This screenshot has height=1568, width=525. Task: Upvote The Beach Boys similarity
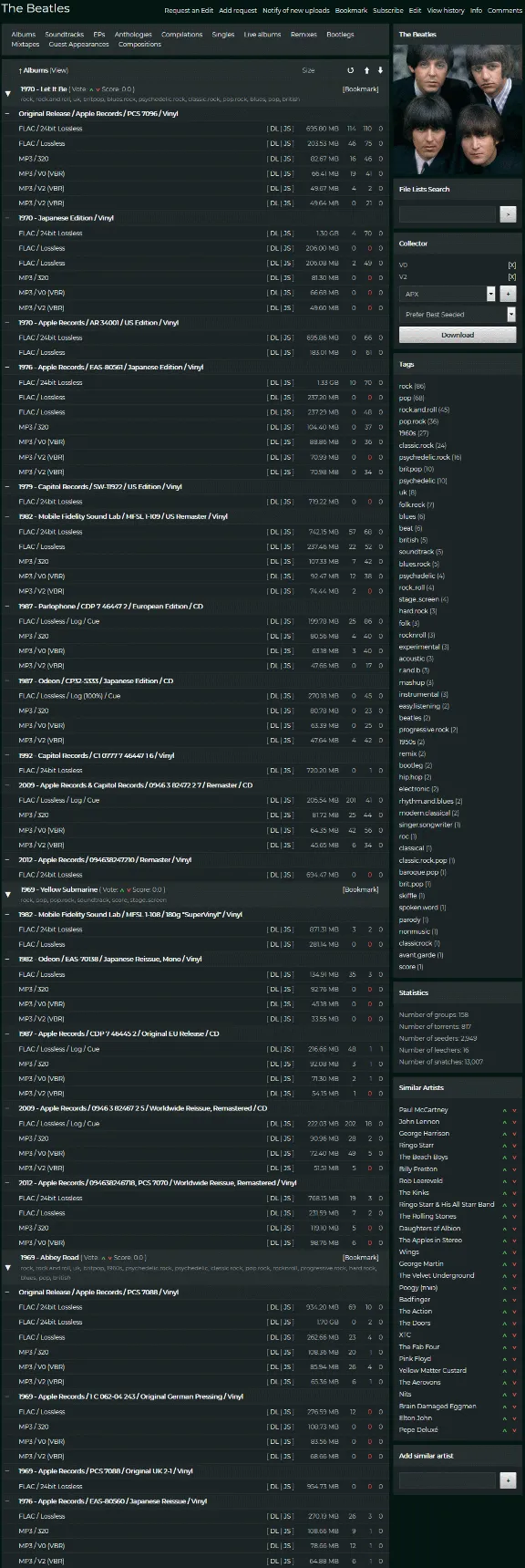click(505, 1158)
